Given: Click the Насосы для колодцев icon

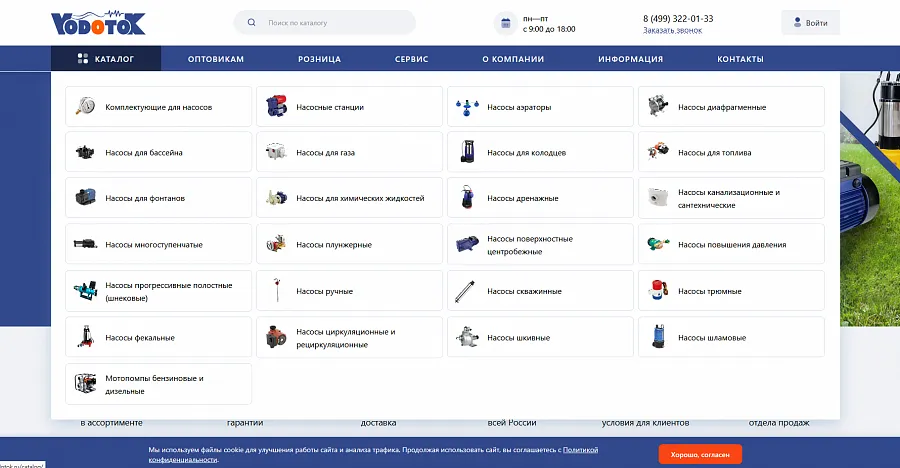Looking at the screenshot, I should 467,152.
